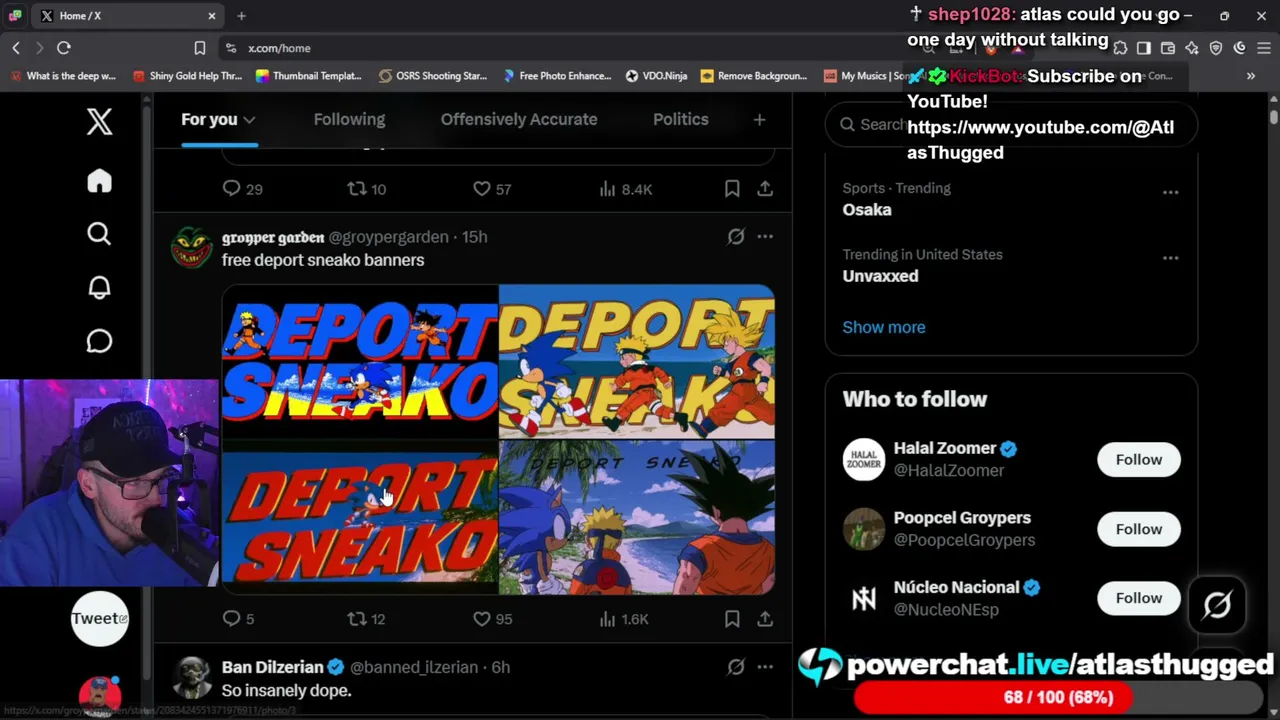Switch to the Politics tab
The height and width of the screenshot is (720, 1280).
click(x=681, y=119)
